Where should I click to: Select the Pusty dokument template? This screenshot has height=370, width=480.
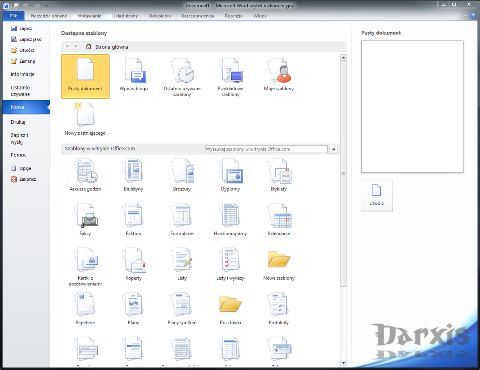[x=85, y=76]
